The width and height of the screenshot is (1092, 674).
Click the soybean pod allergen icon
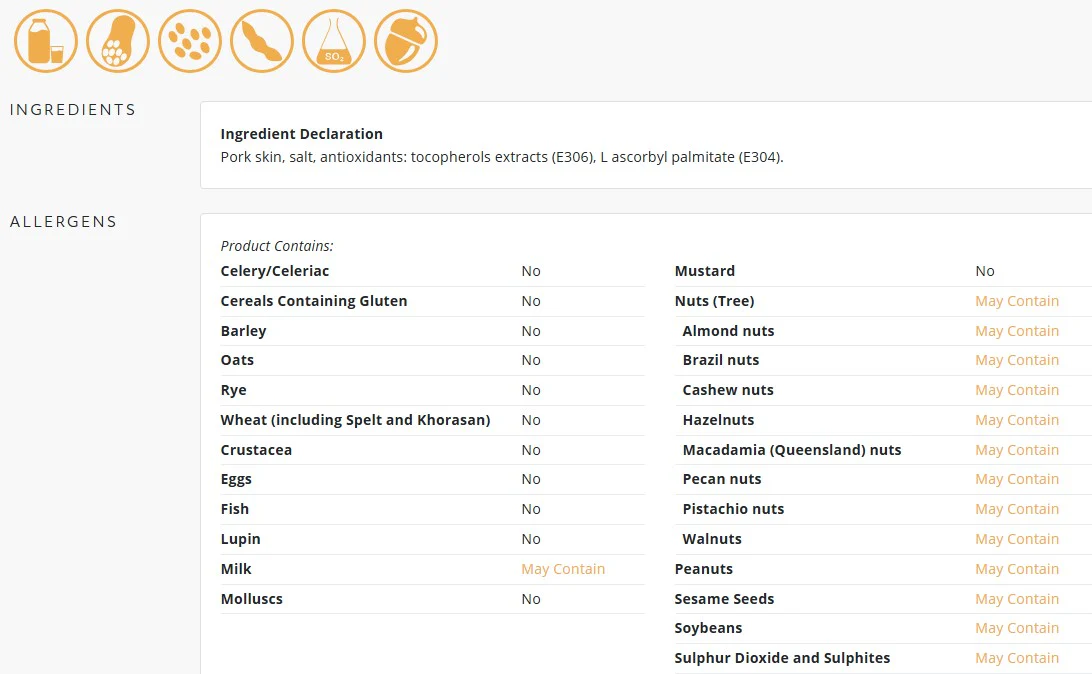click(x=262, y=41)
